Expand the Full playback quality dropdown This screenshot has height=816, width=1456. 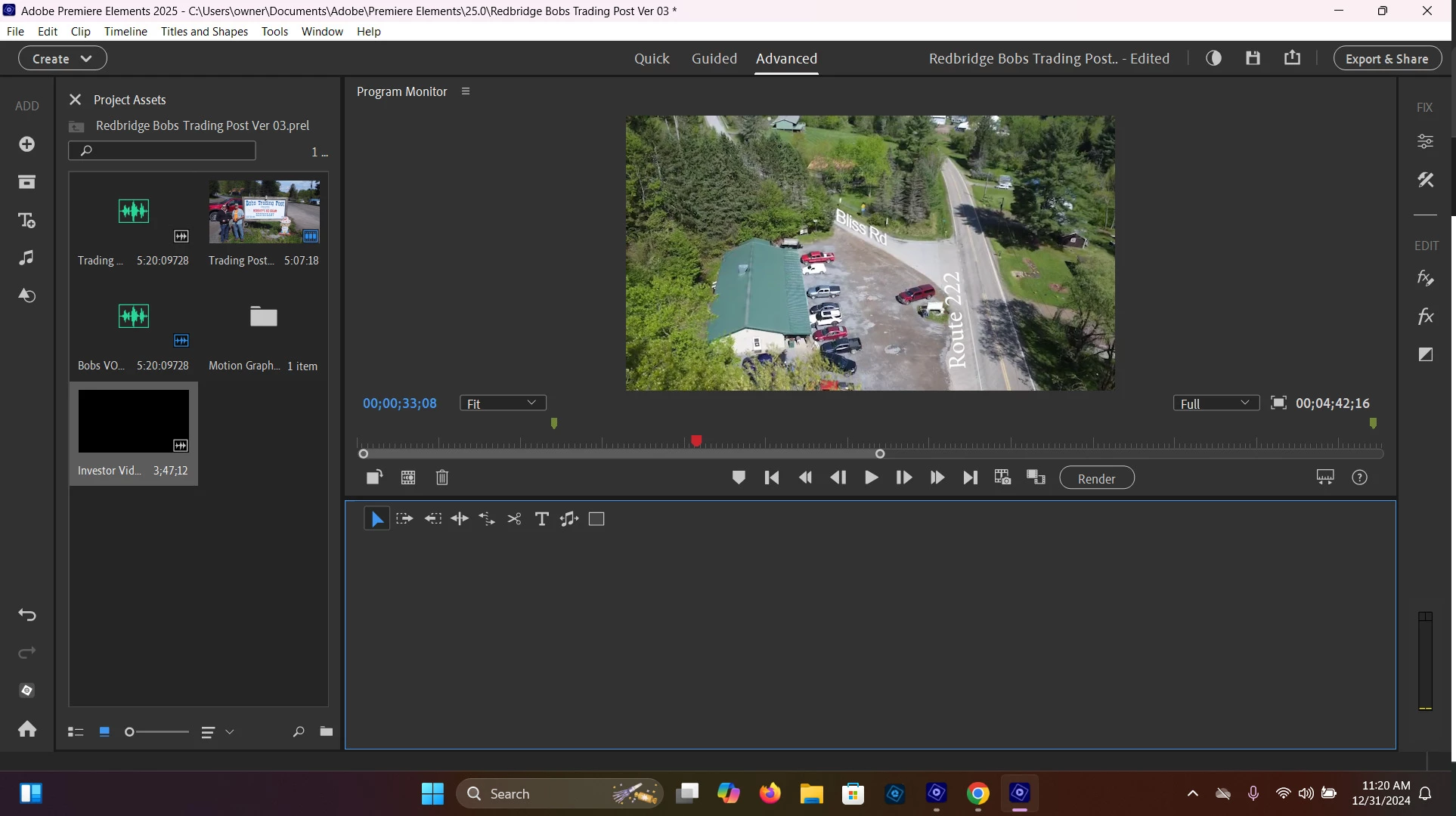1216,403
